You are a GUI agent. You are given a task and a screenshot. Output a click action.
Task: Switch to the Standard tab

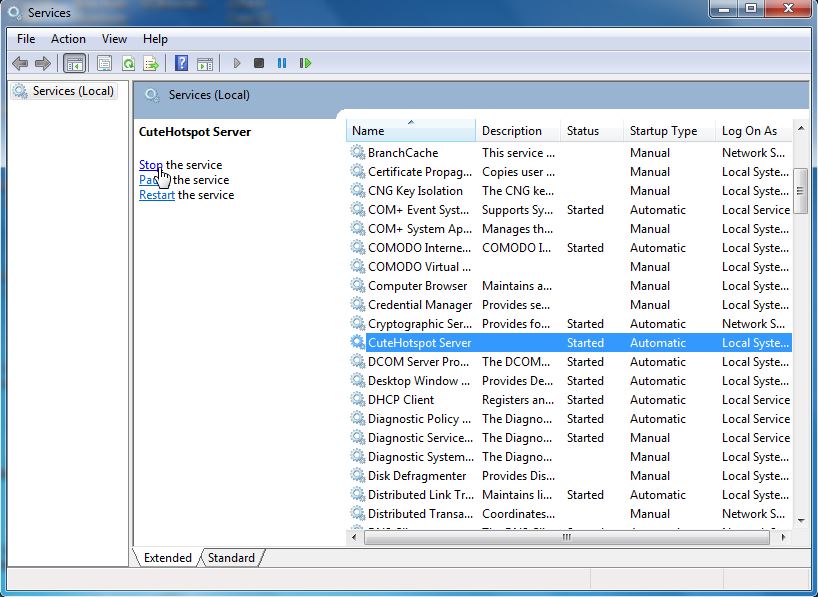[231, 558]
